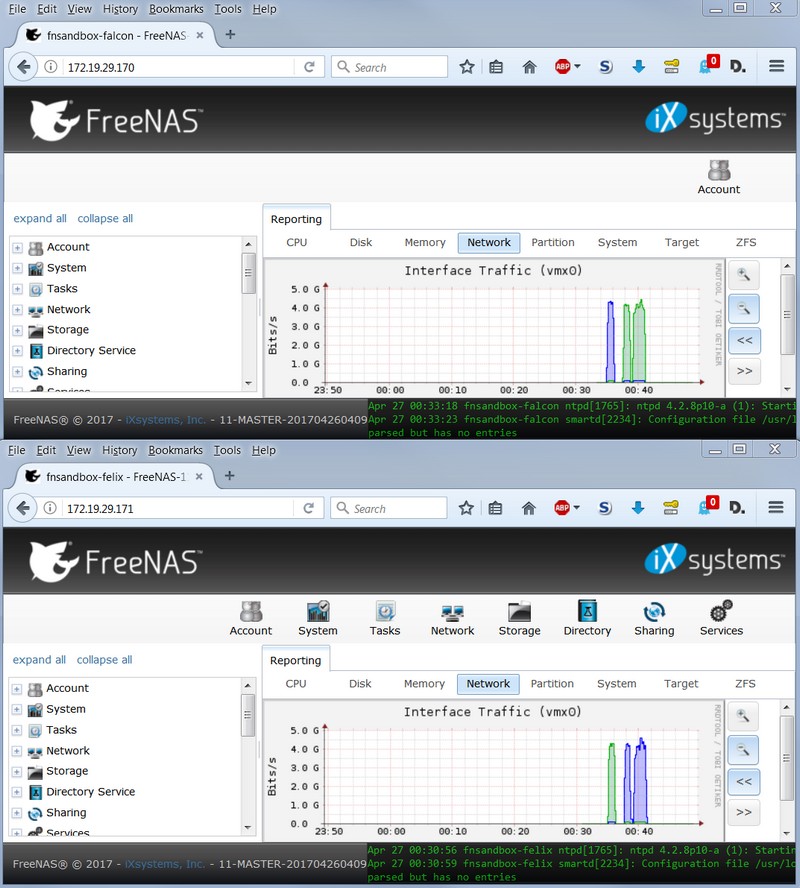Click collapse all link in felix window
The image size is (800, 888).
click(105, 660)
